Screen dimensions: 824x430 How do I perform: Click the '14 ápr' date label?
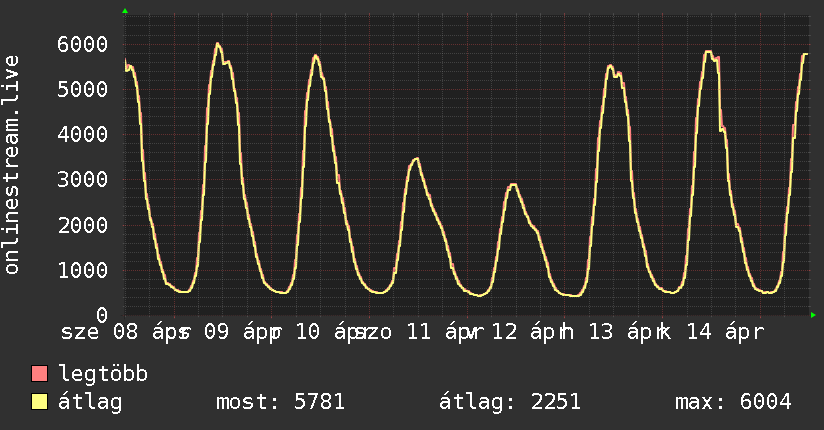pyautogui.click(x=725, y=332)
